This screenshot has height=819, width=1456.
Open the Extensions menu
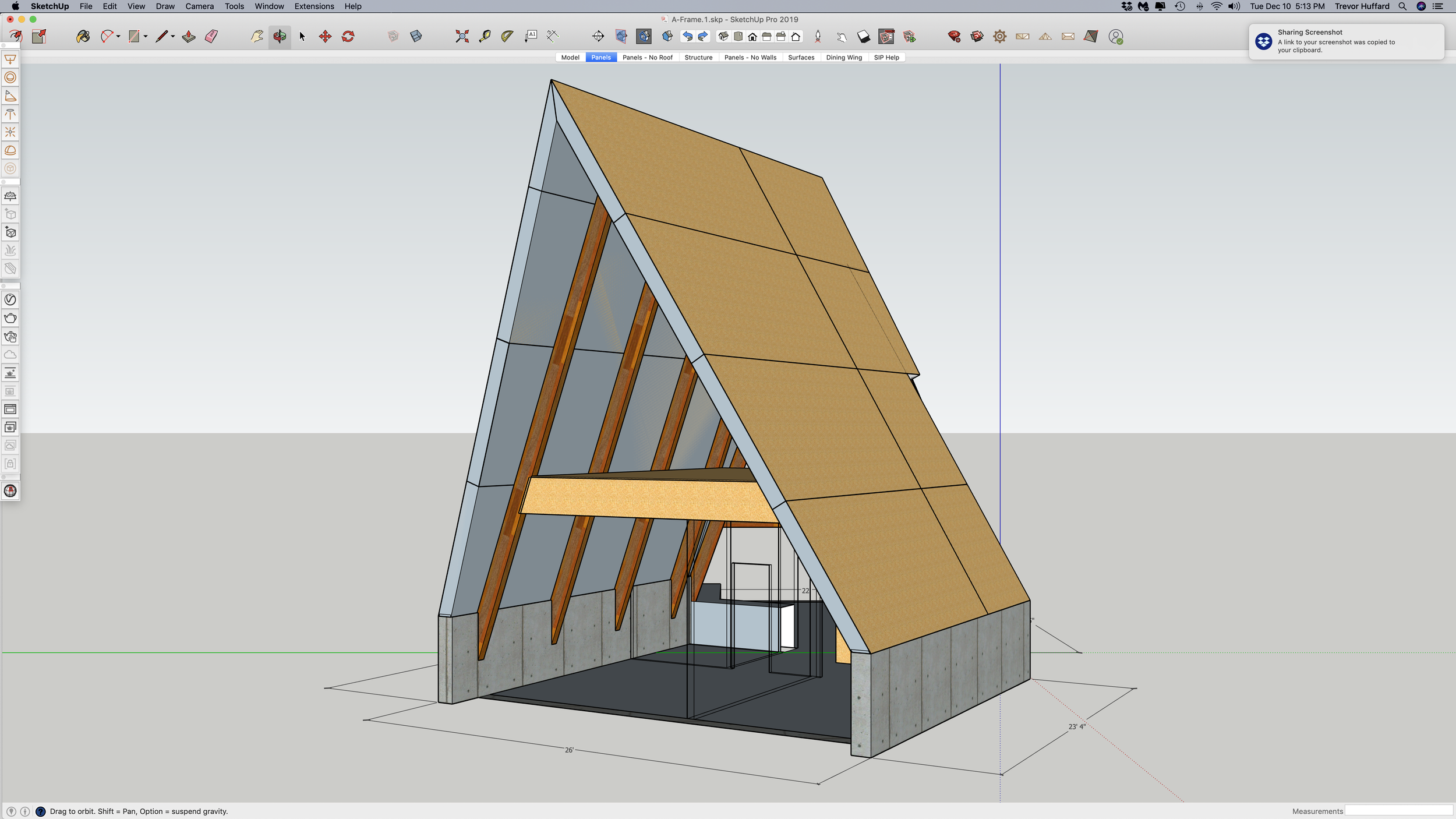tap(314, 6)
